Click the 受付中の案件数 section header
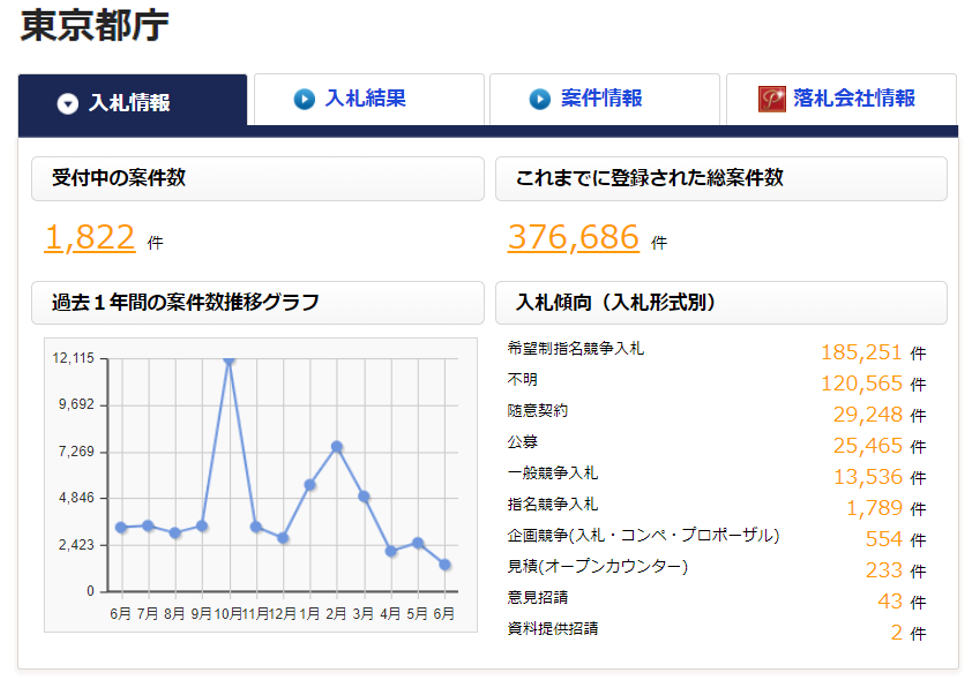Viewport: 976px width, 678px height. click(258, 179)
